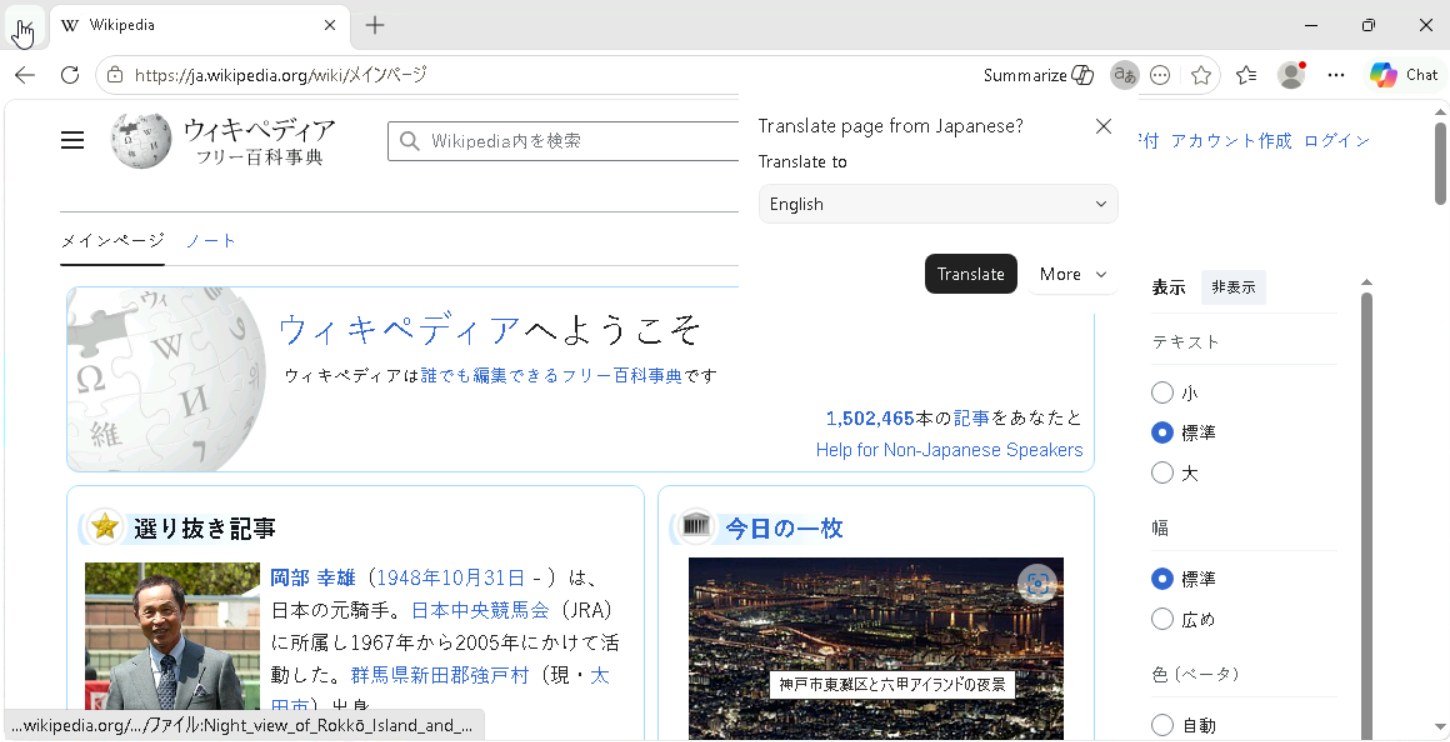Open the browser profile avatar
This screenshot has width=1450, height=742.
1292,75
